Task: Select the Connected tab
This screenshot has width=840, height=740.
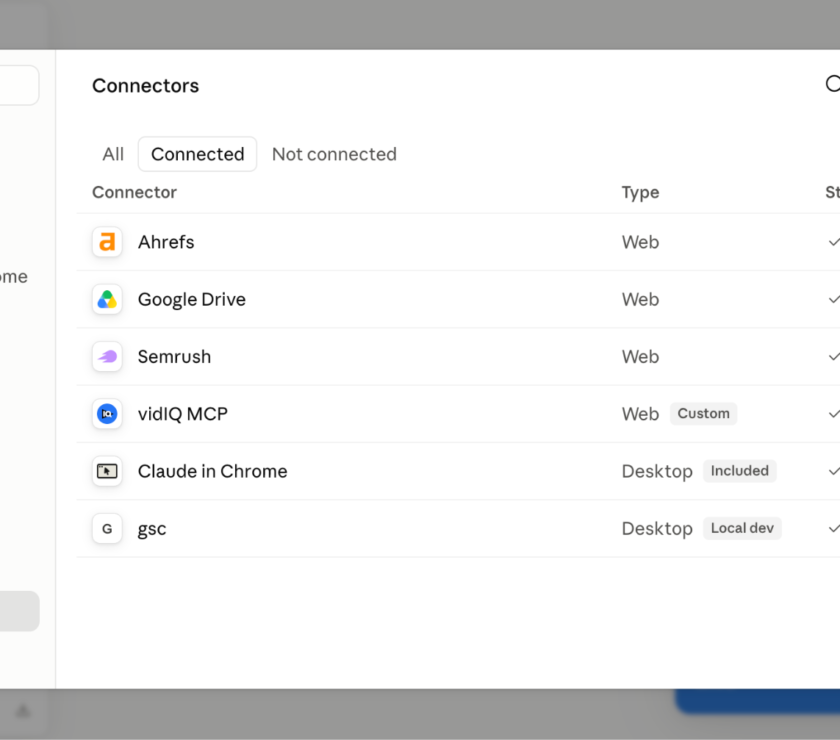Action: click(x=198, y=154)
